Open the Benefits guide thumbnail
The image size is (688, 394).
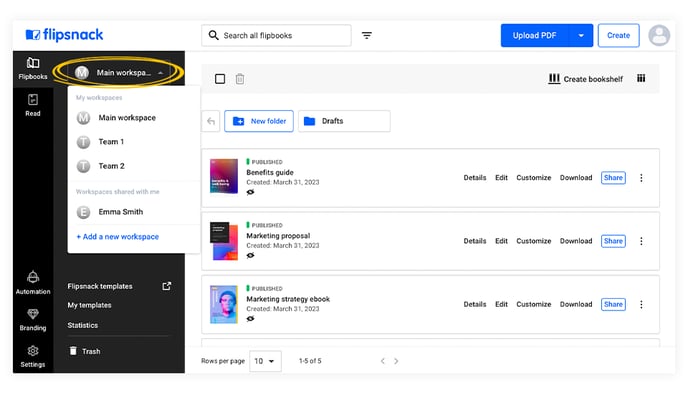[224, 176]
